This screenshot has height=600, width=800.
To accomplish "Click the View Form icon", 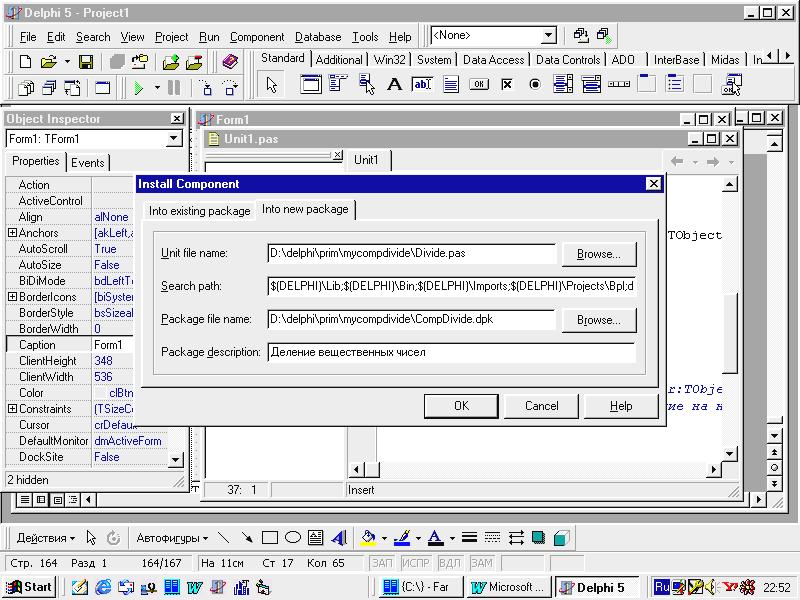I will tap(49, 88).
